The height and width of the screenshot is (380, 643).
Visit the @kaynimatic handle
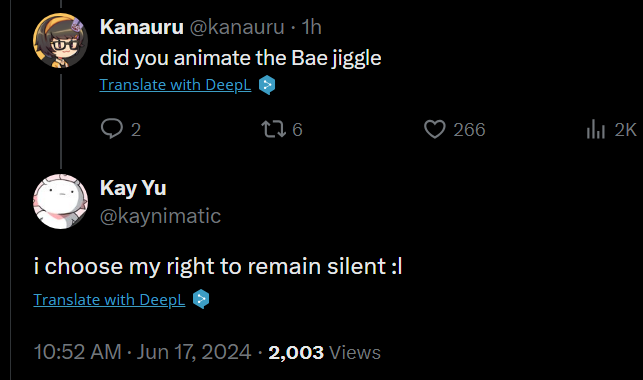click(160, 216)
